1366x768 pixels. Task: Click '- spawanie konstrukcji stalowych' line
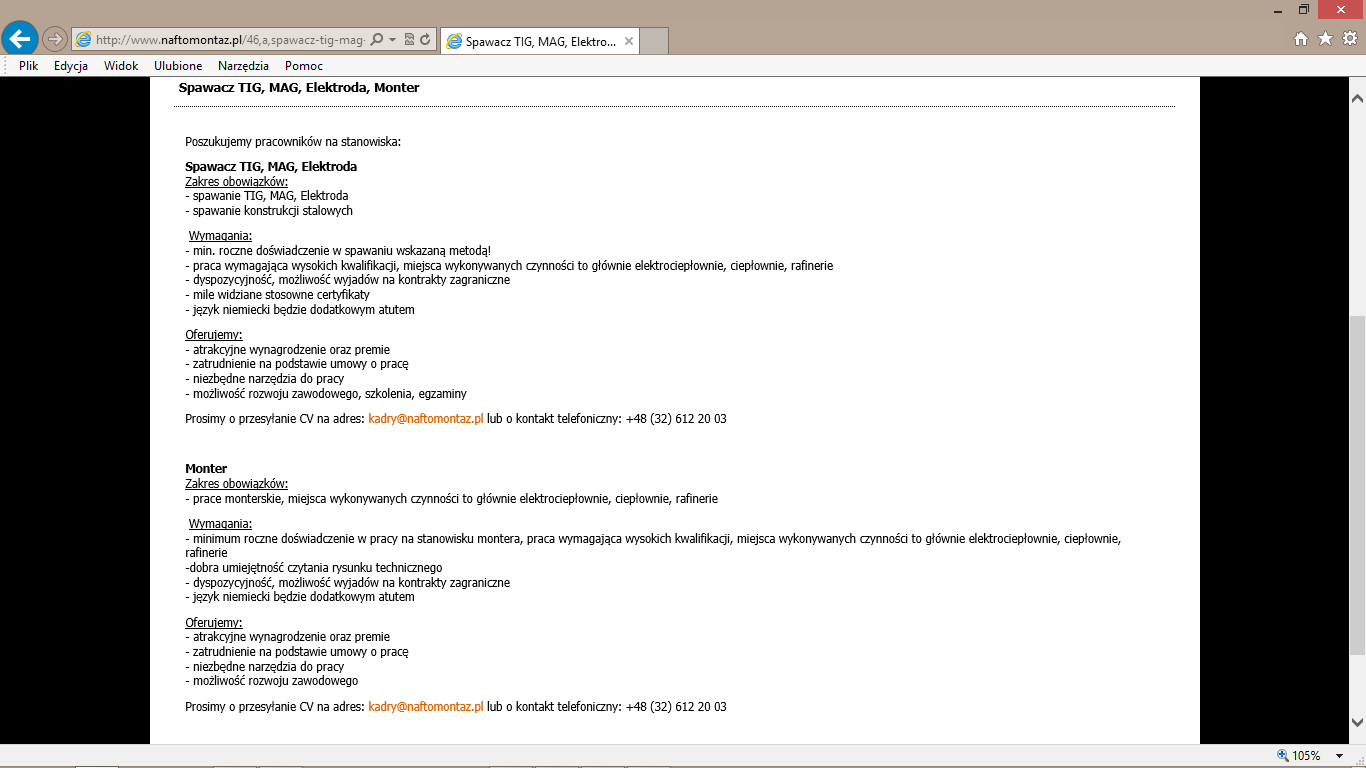coord(269,211)
